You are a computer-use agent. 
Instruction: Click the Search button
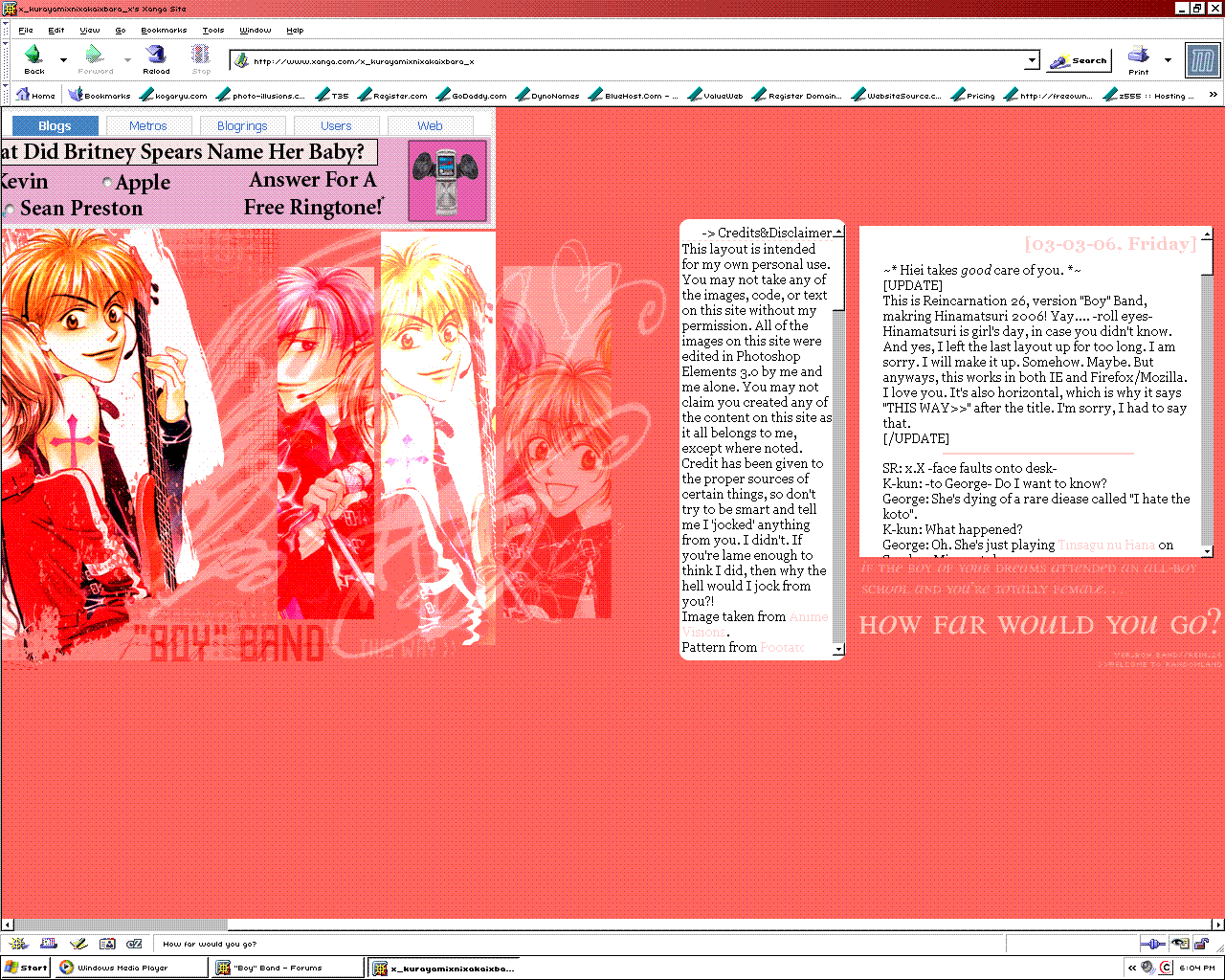(1079, 60)
